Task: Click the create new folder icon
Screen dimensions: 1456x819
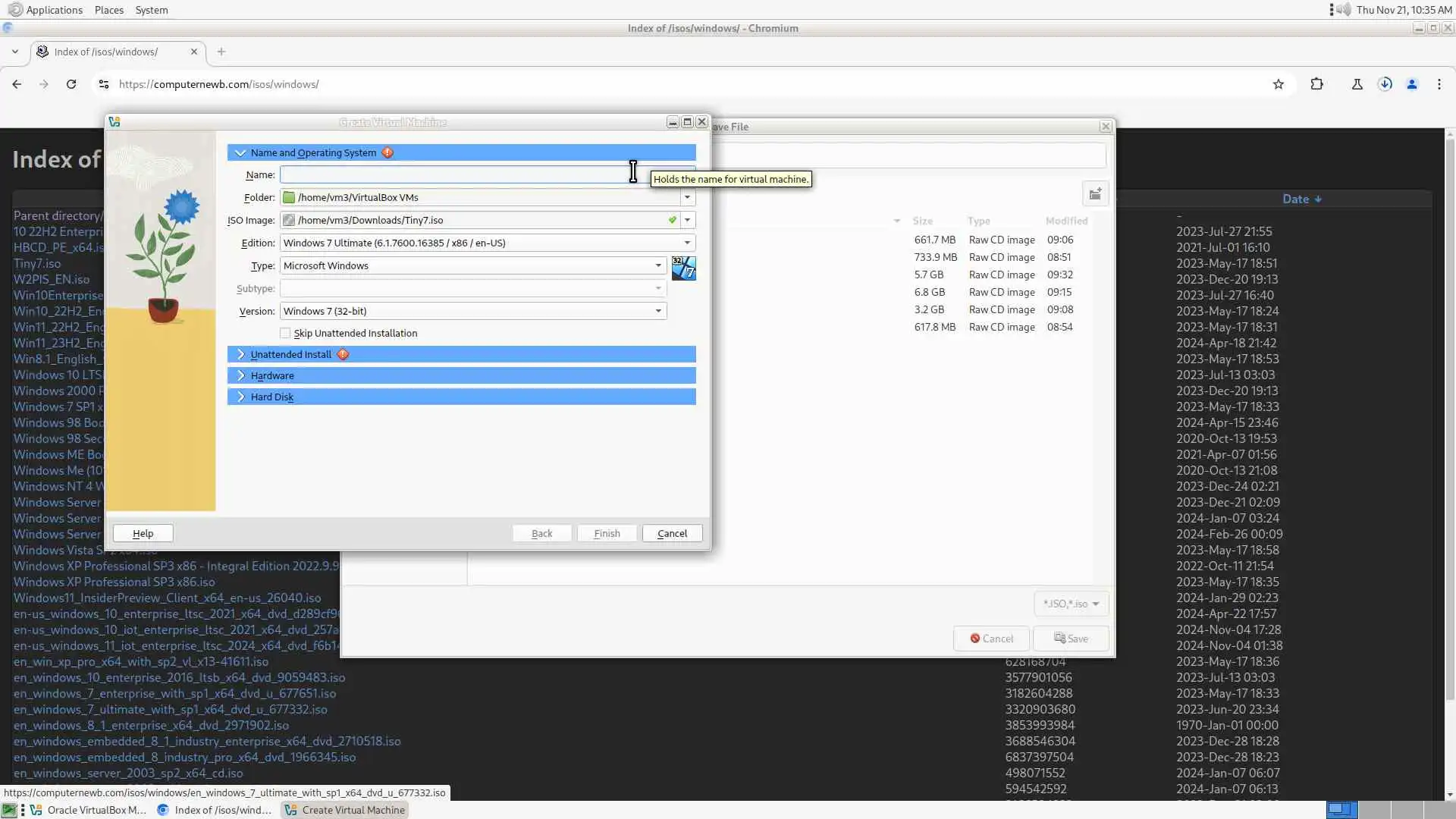Action: pyautogui.click(x=1095, y=195)
